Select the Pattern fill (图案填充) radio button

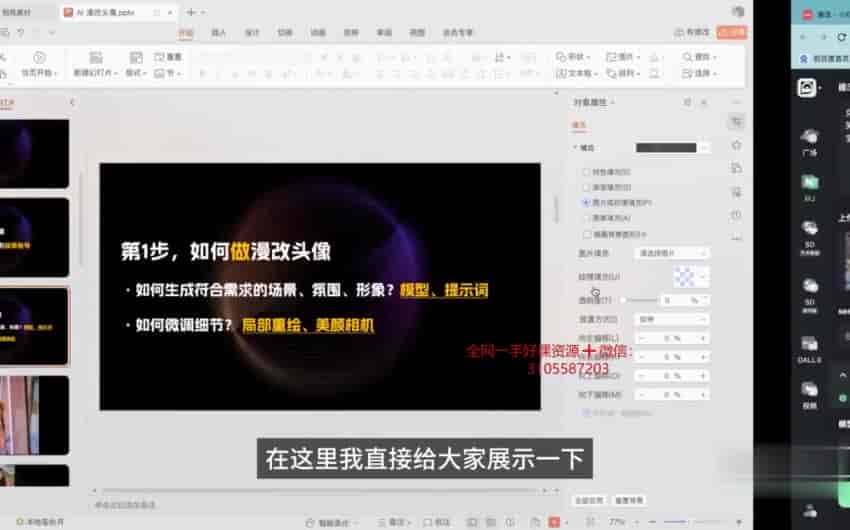click(x=585, y=218)
